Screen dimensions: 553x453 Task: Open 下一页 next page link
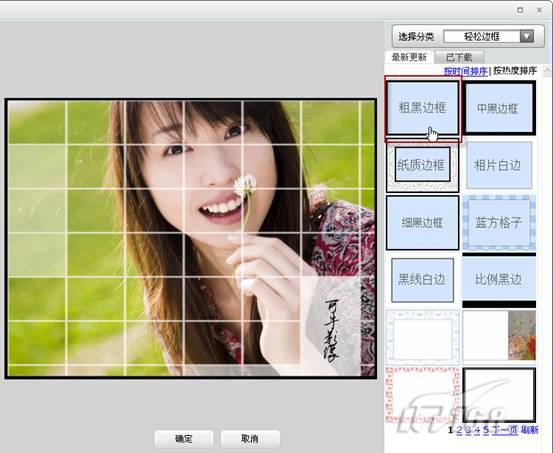tap(505, 430)
